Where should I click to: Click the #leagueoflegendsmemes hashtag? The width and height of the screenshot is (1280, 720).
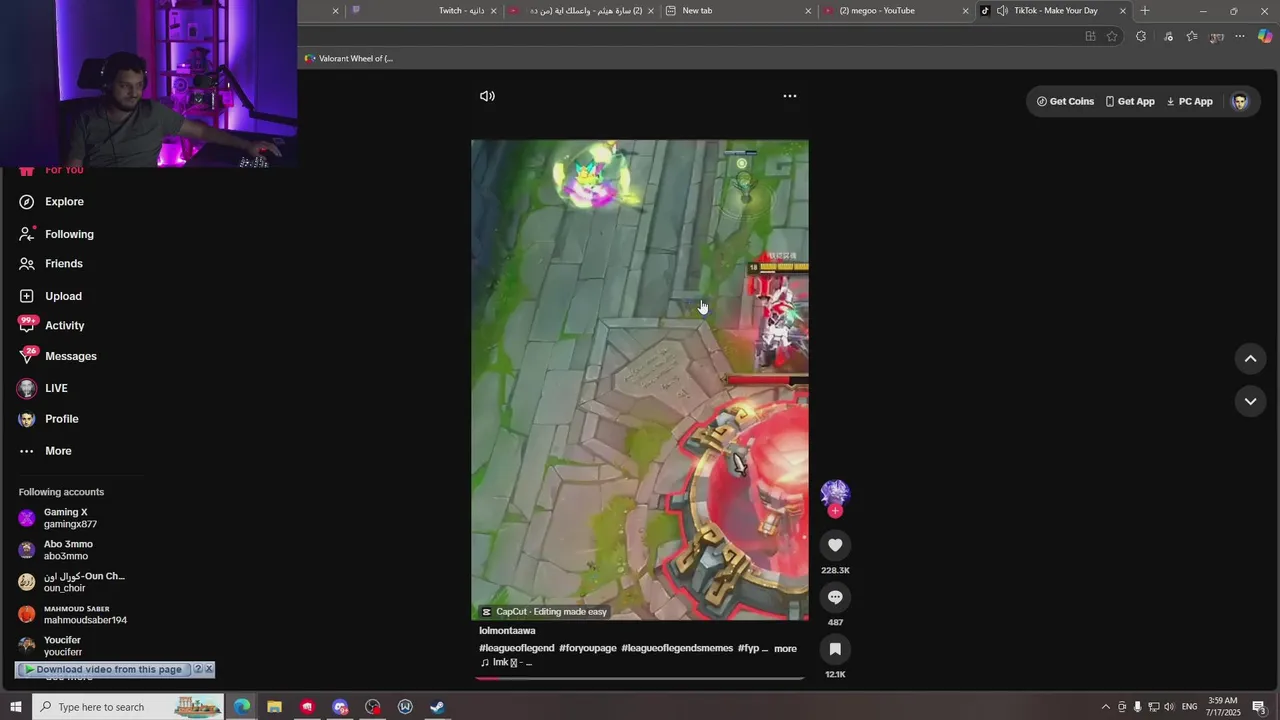pyautogui.click(x=677, y=648)
